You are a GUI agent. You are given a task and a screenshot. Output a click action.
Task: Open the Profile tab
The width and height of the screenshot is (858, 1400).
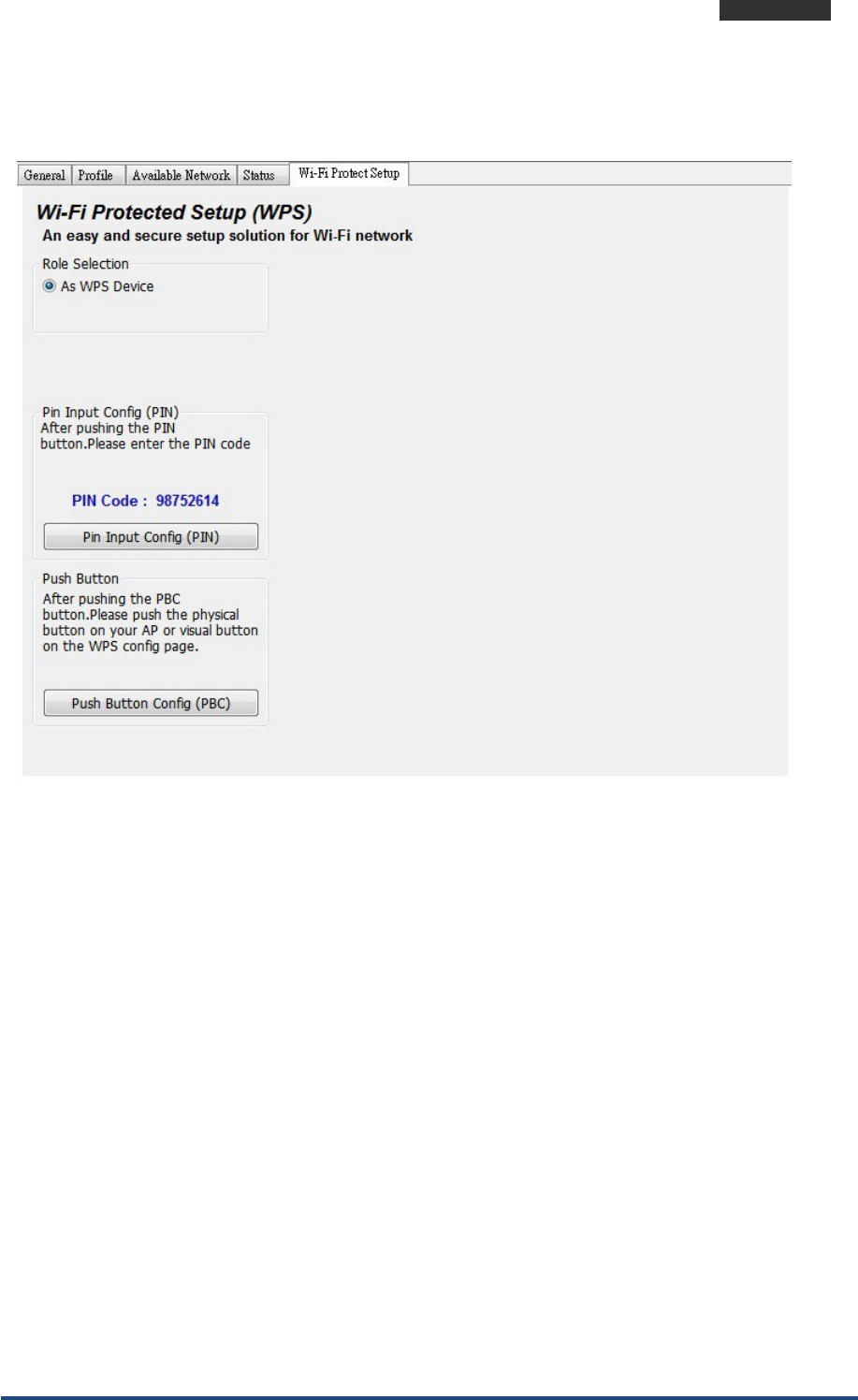[95, 175]
